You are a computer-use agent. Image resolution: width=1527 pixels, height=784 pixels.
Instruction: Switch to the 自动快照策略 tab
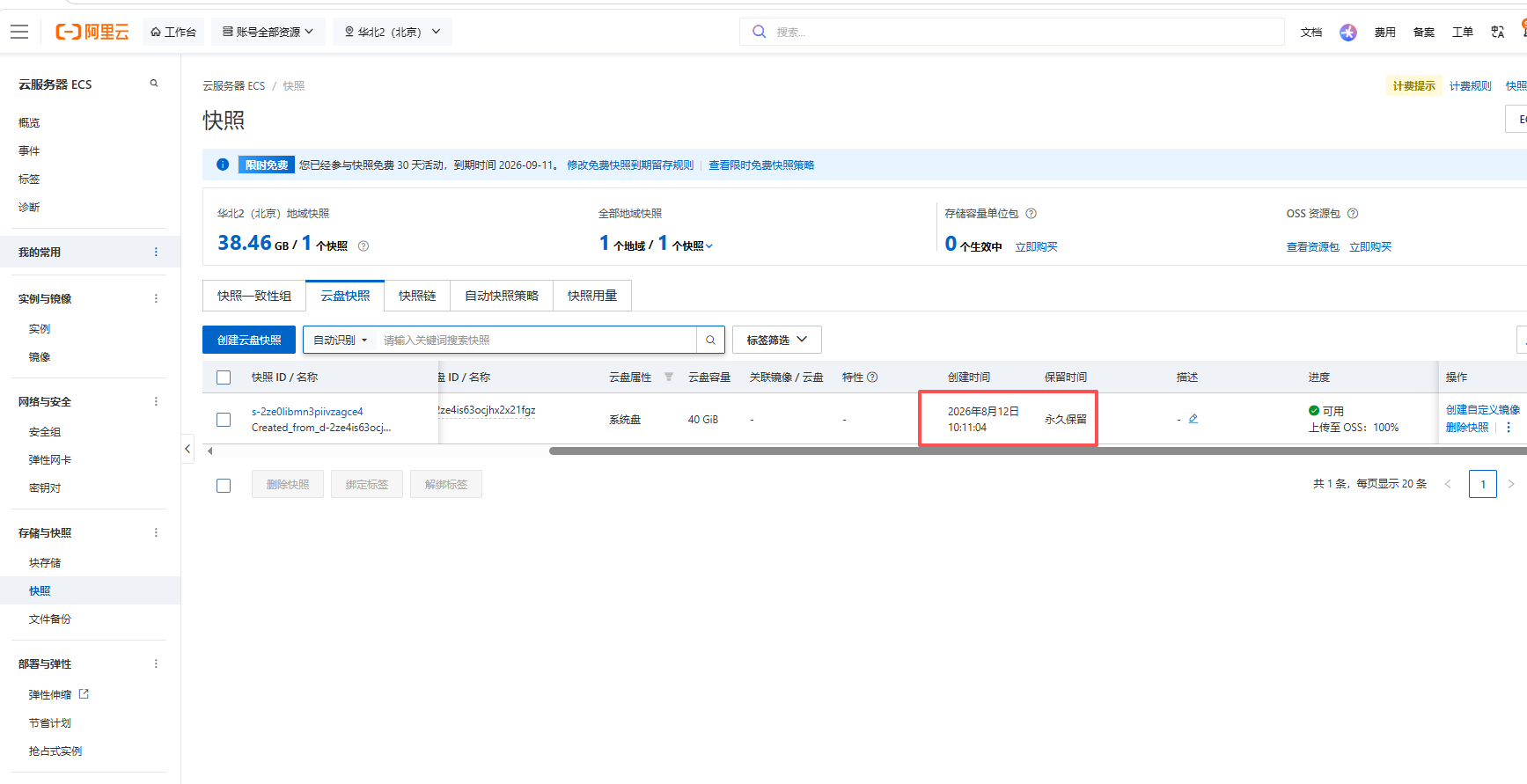click(x=502, y=296)
